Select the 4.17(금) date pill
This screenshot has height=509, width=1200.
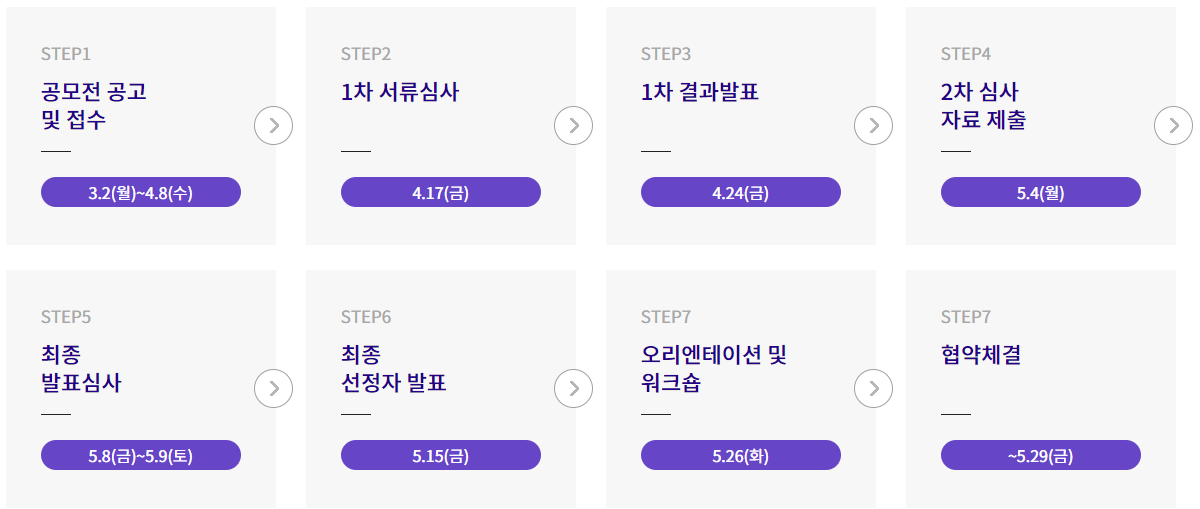(x=441, y=192)
